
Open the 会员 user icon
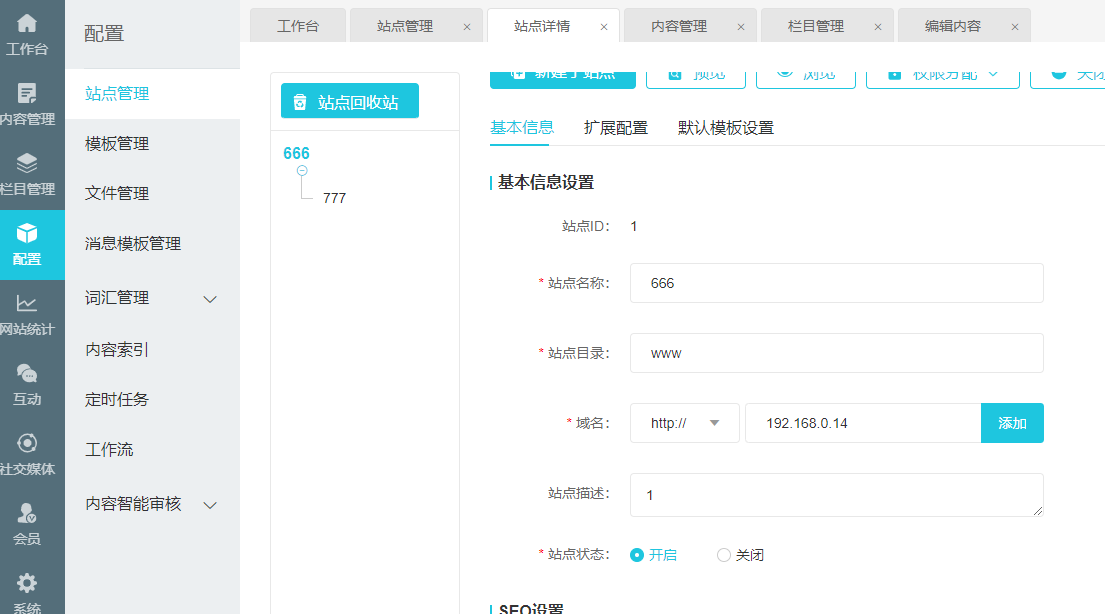(27, 514)
